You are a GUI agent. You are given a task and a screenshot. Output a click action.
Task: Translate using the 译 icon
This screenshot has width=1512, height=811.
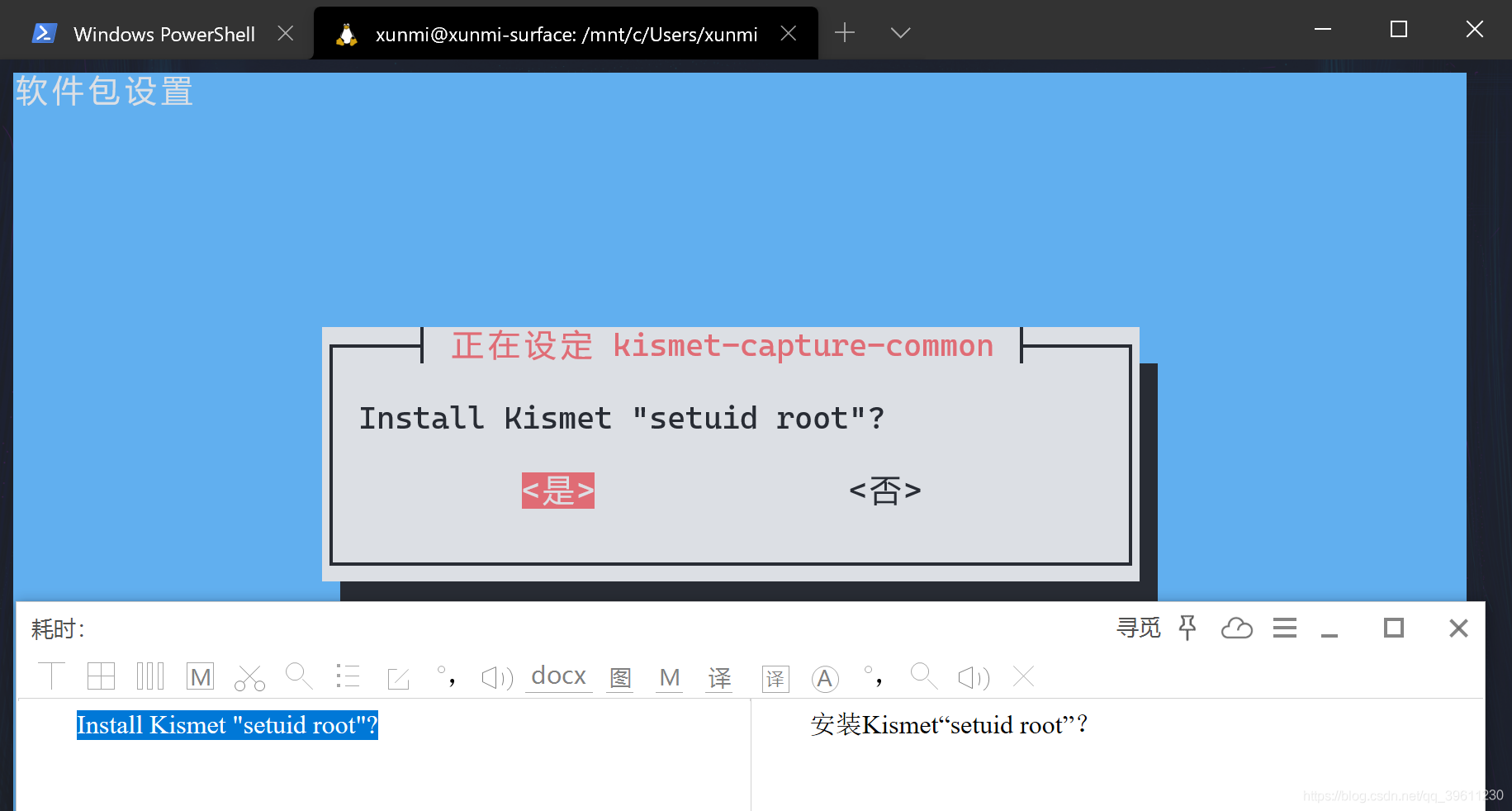coord(719,677)
